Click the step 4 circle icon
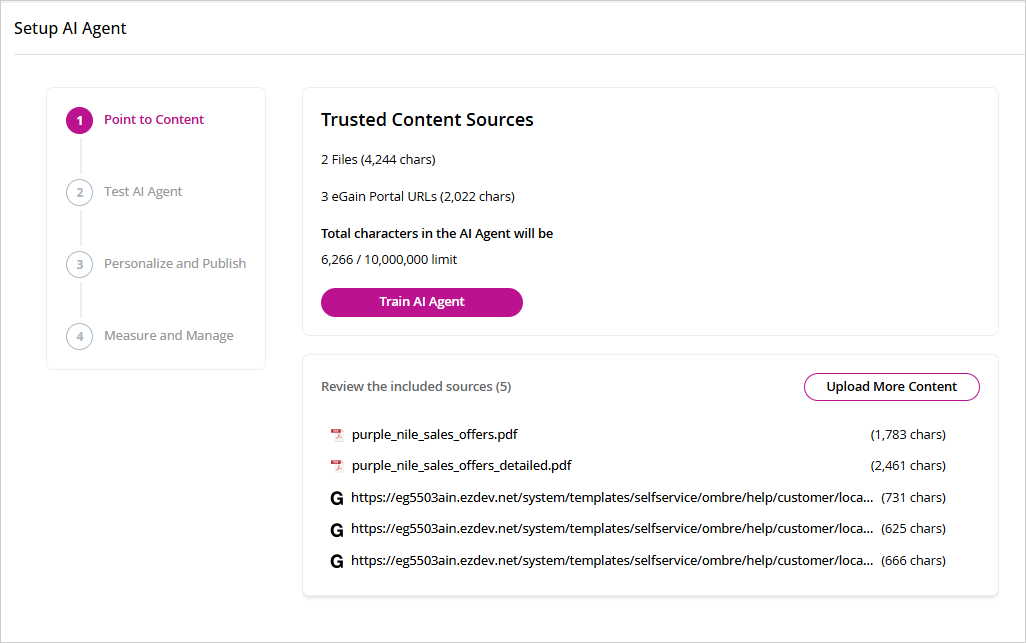 tap(80, 336)
